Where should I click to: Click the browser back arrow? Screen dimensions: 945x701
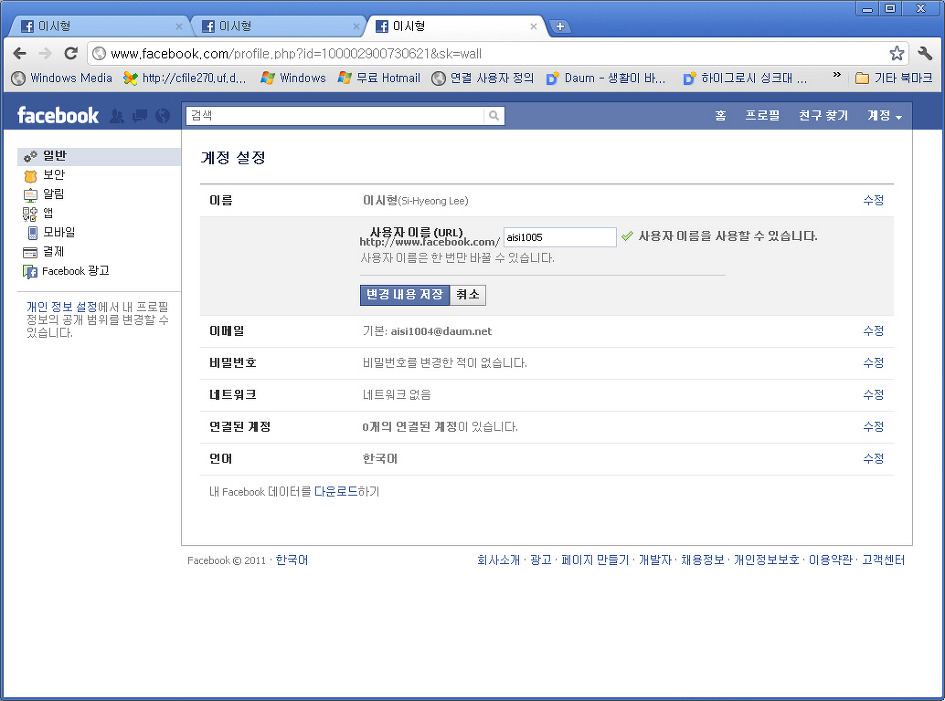point(20,54)
